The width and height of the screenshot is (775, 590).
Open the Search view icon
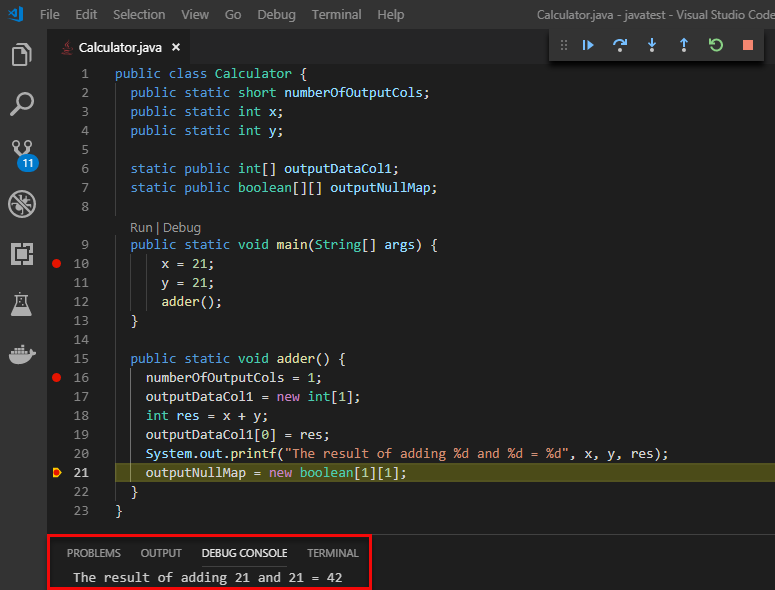click(x=22, y=104)
